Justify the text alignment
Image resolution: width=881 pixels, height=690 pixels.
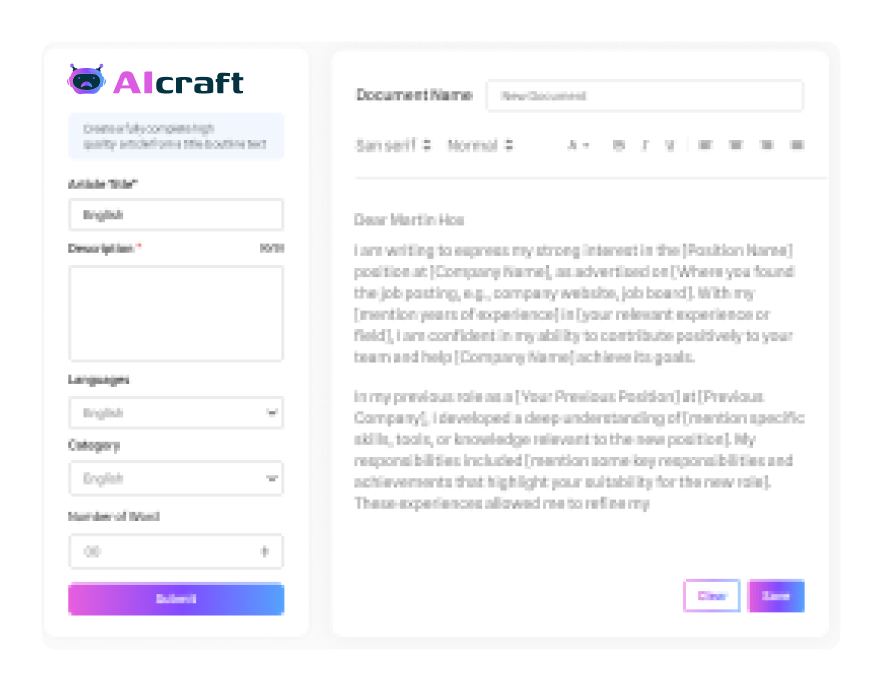coord(797,146)
